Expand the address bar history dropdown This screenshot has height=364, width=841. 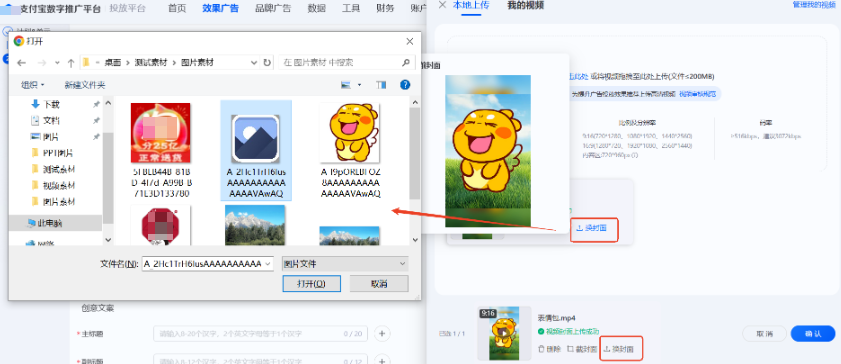click(x=254, y=63)
